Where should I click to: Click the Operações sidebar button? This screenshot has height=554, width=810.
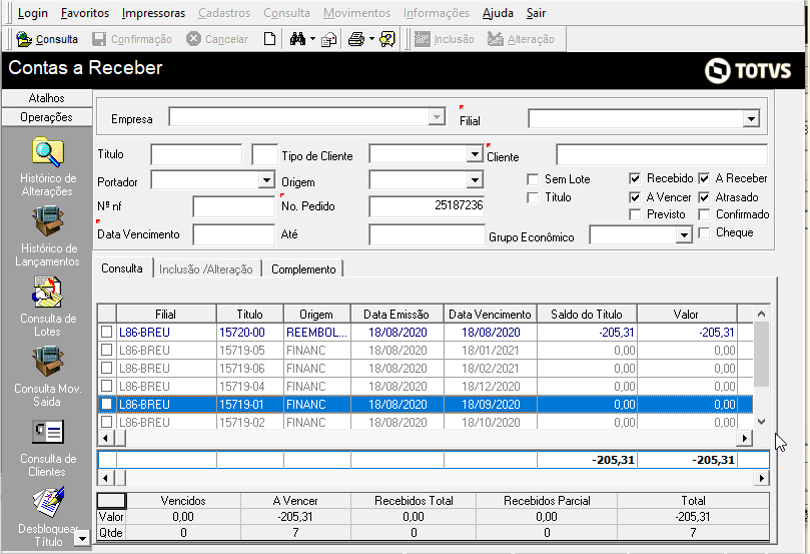(x=46, y=117)
